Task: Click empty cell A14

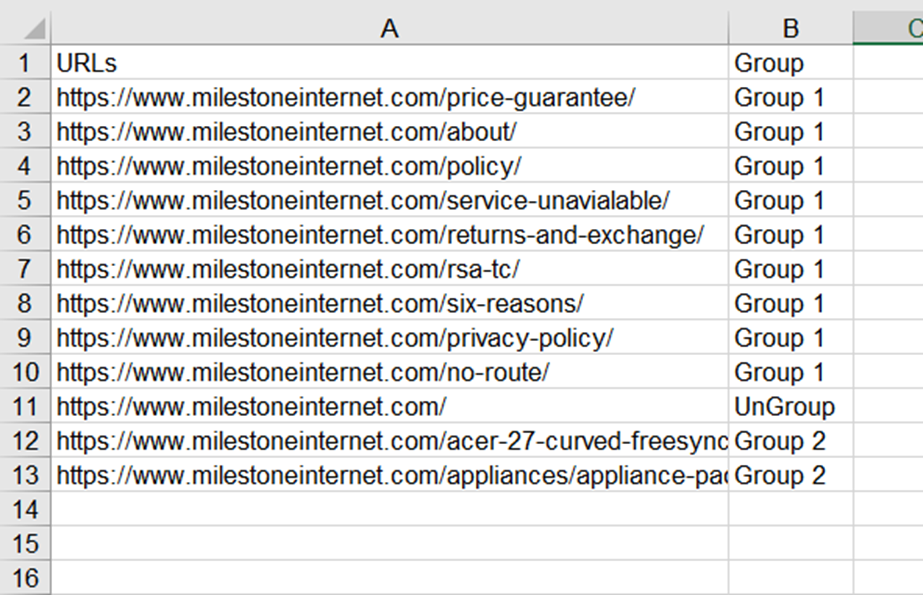Action: pos(390,509)
